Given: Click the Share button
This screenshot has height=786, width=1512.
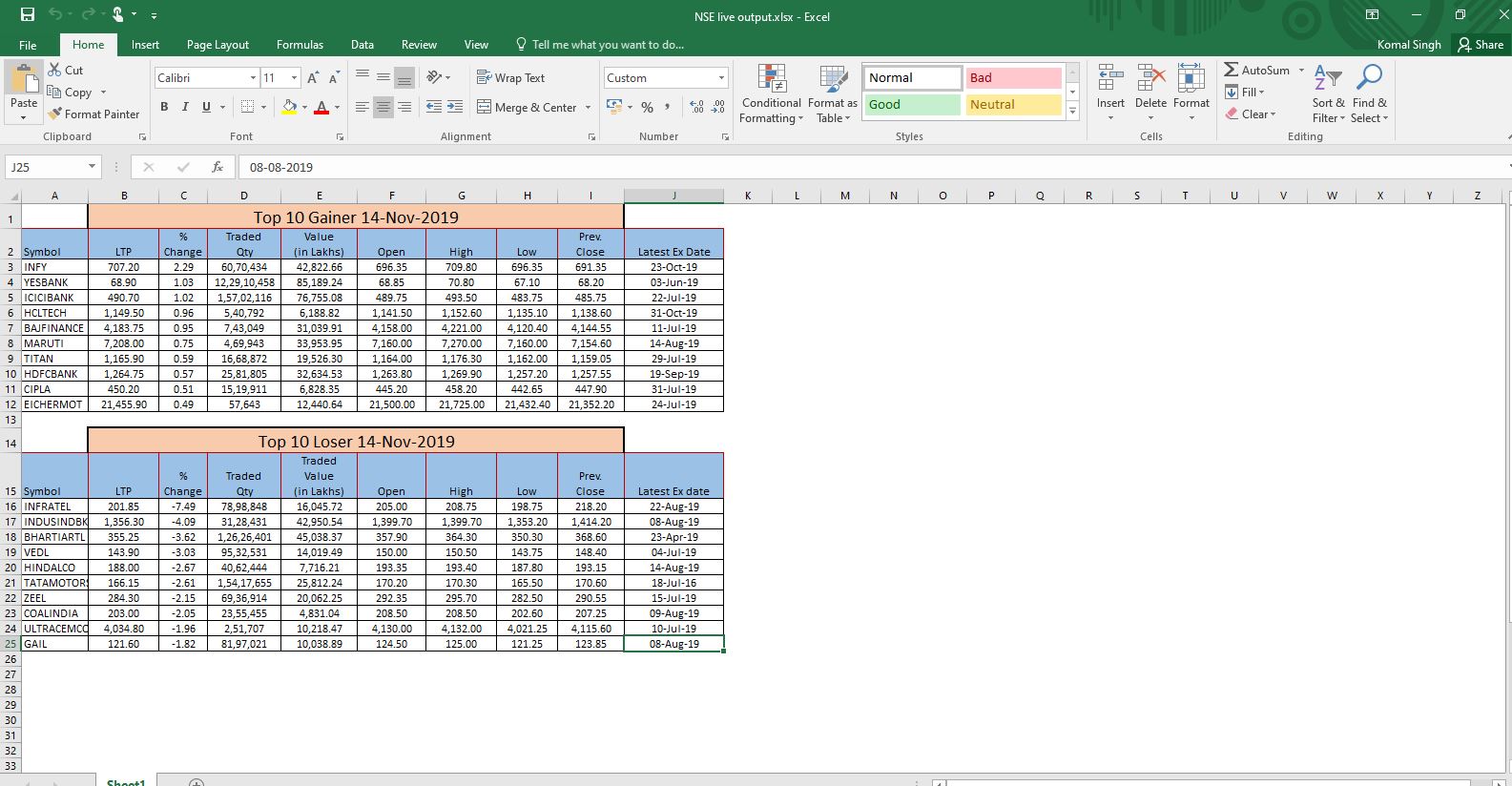Looking at the screenshot, I should point(1480,45).
